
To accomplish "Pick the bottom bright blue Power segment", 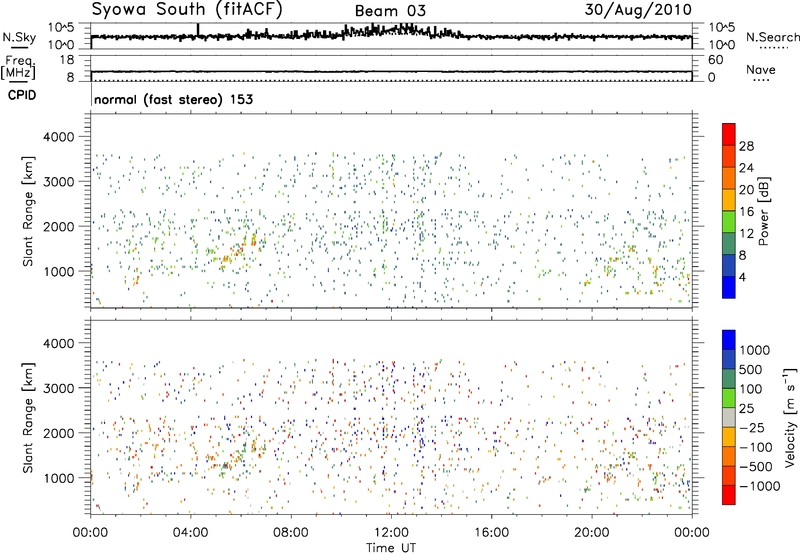I will coord(729,287).
